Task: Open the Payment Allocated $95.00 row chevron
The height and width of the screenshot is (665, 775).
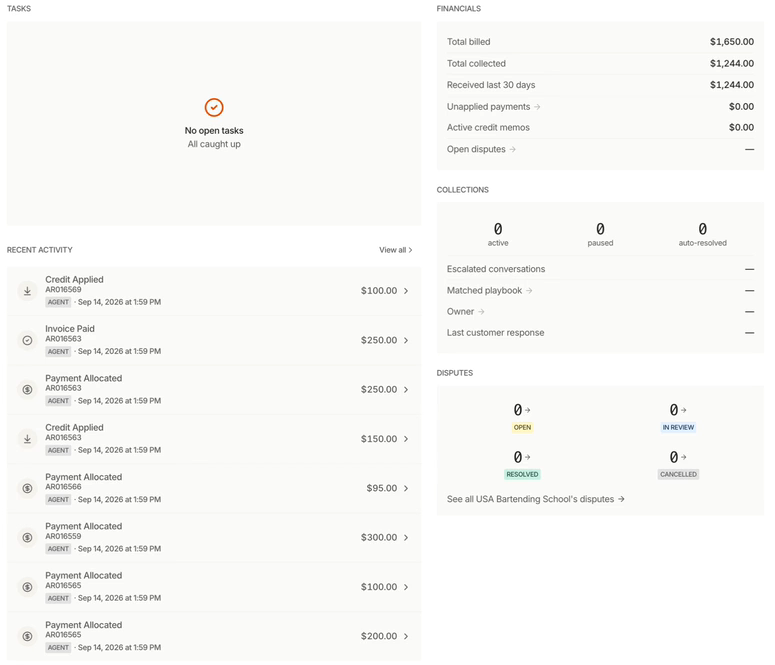Action: [406, 488]
